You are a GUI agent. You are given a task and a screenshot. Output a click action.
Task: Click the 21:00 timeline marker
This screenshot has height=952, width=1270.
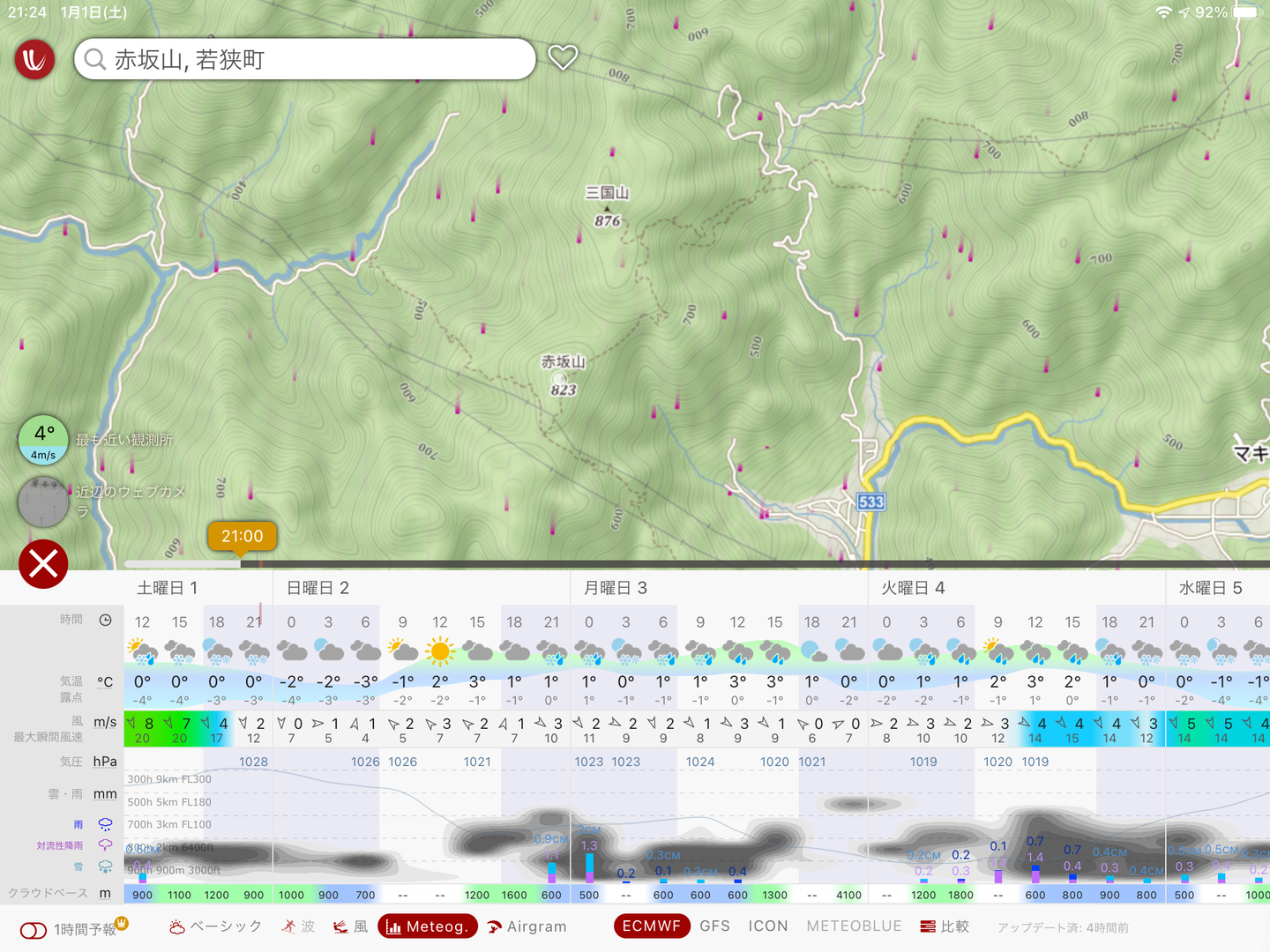242,536
